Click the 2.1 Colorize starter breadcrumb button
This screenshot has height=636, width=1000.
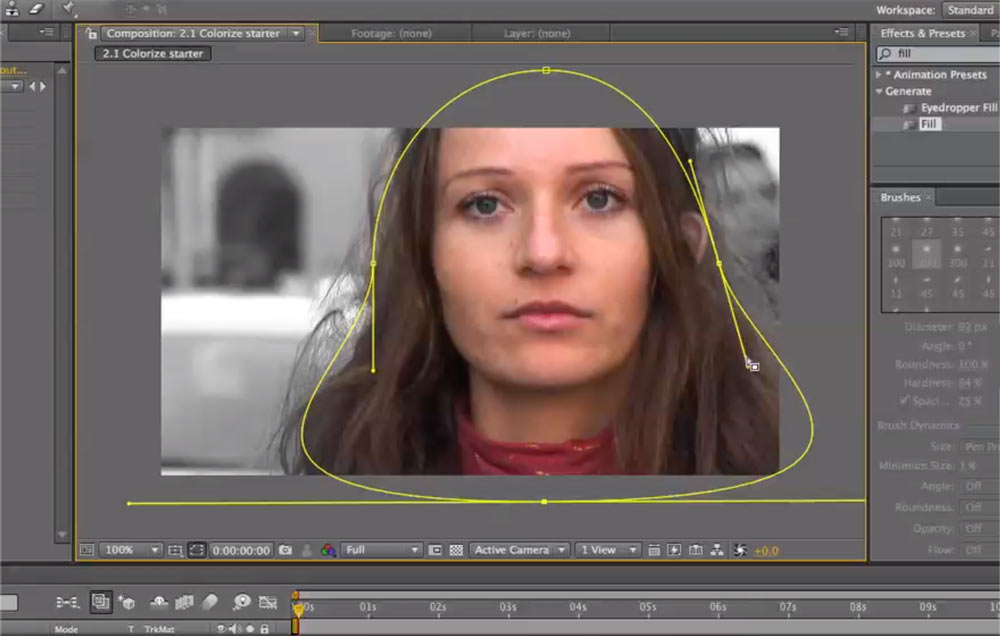(152, 54)
